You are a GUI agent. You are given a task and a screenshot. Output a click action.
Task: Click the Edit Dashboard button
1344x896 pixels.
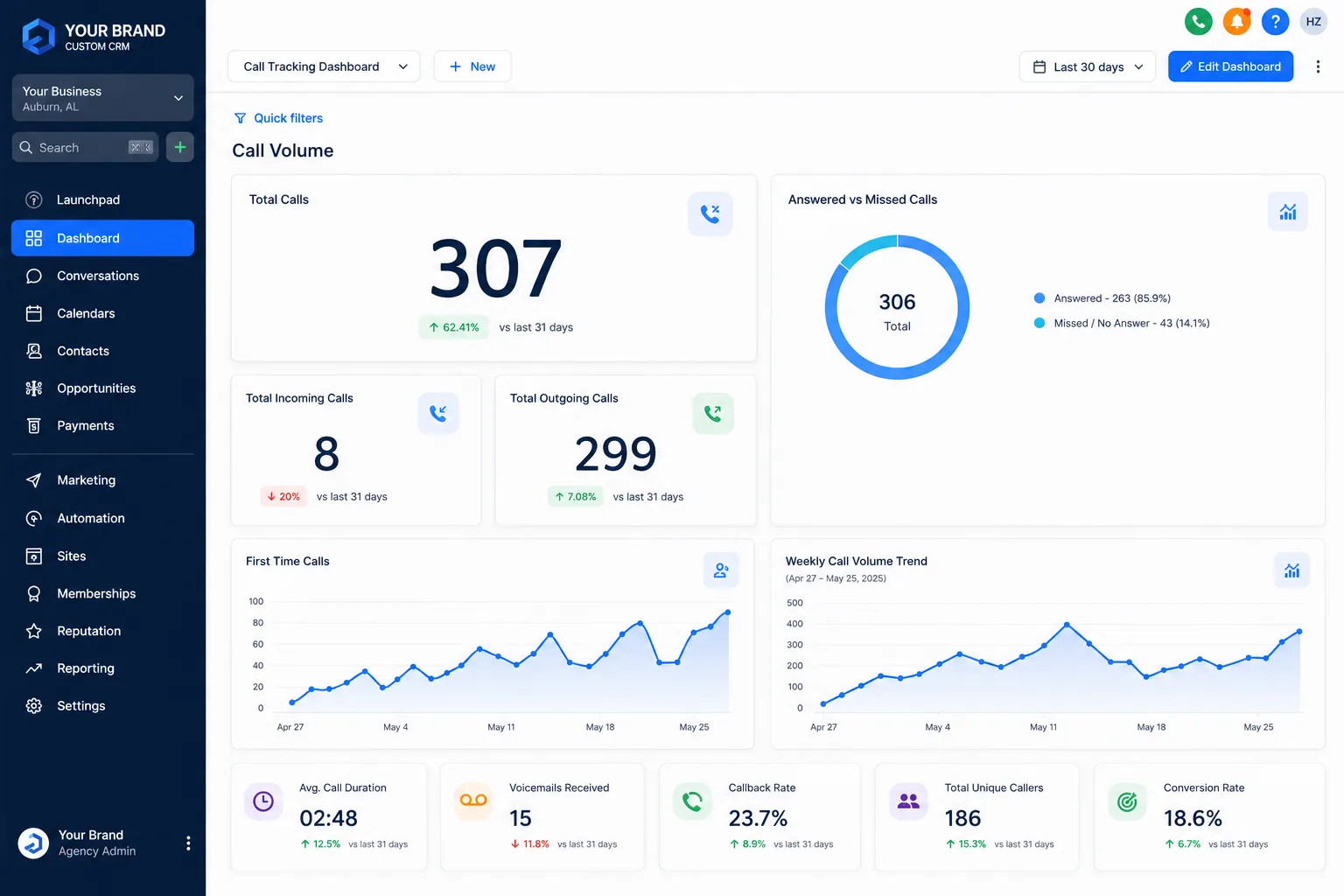coord(1230,66)
